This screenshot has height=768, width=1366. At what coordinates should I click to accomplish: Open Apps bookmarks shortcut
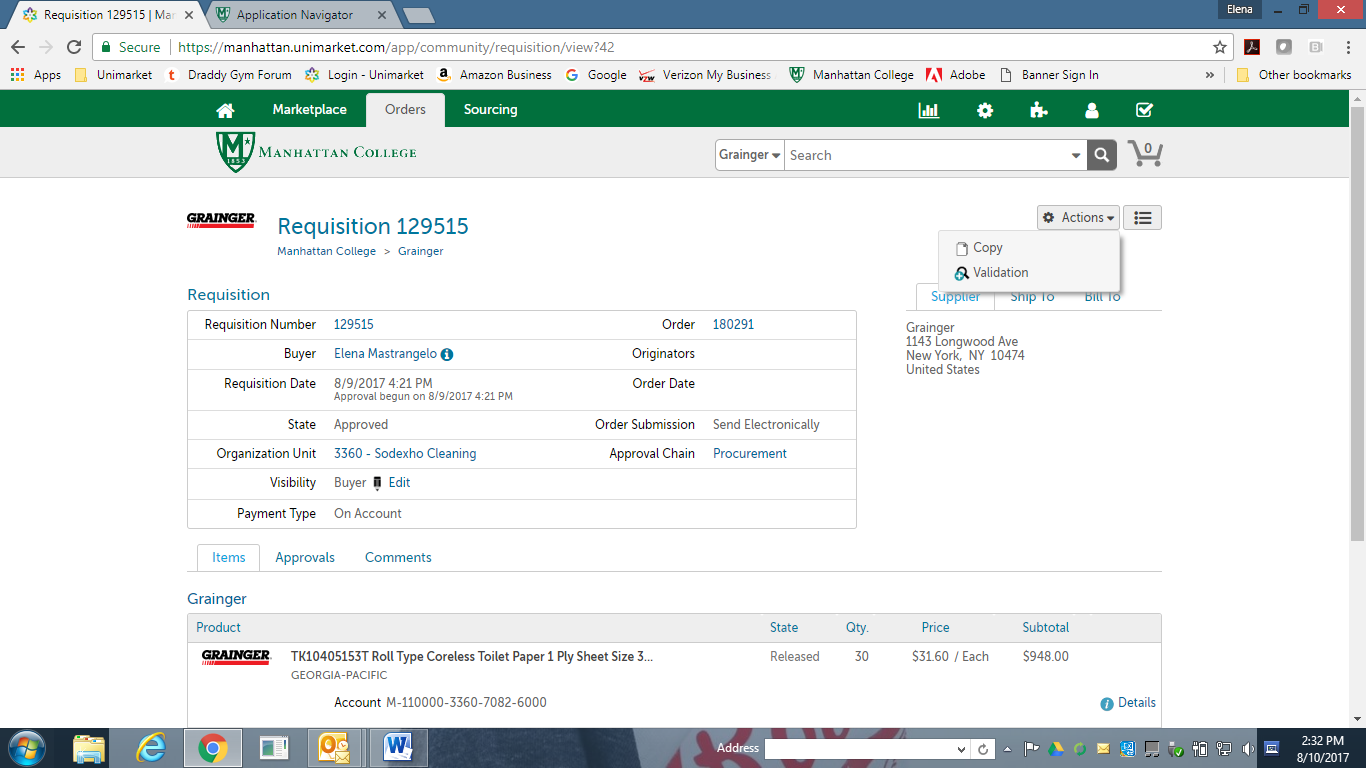[36, 75]
